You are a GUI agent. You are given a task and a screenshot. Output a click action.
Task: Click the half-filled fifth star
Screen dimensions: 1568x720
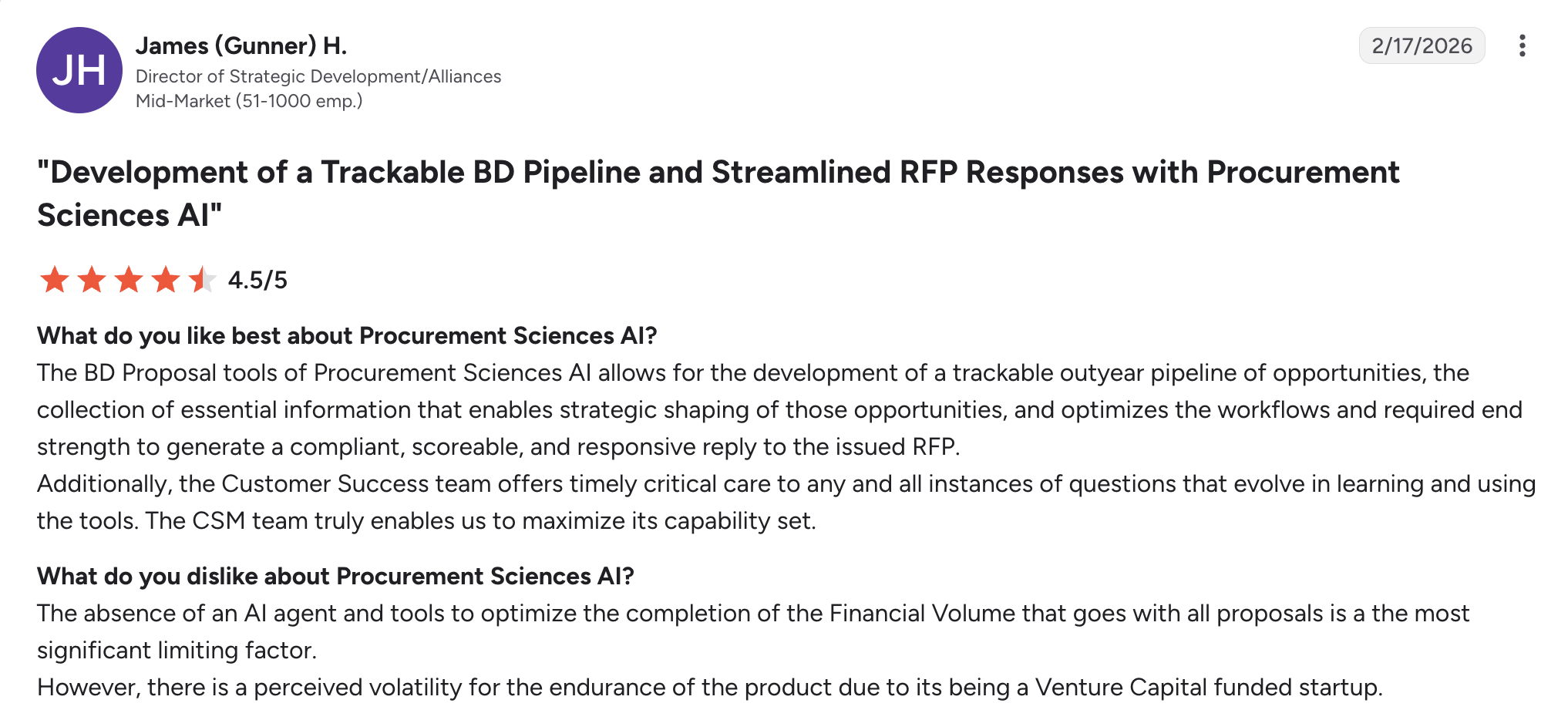coord(202,279)
